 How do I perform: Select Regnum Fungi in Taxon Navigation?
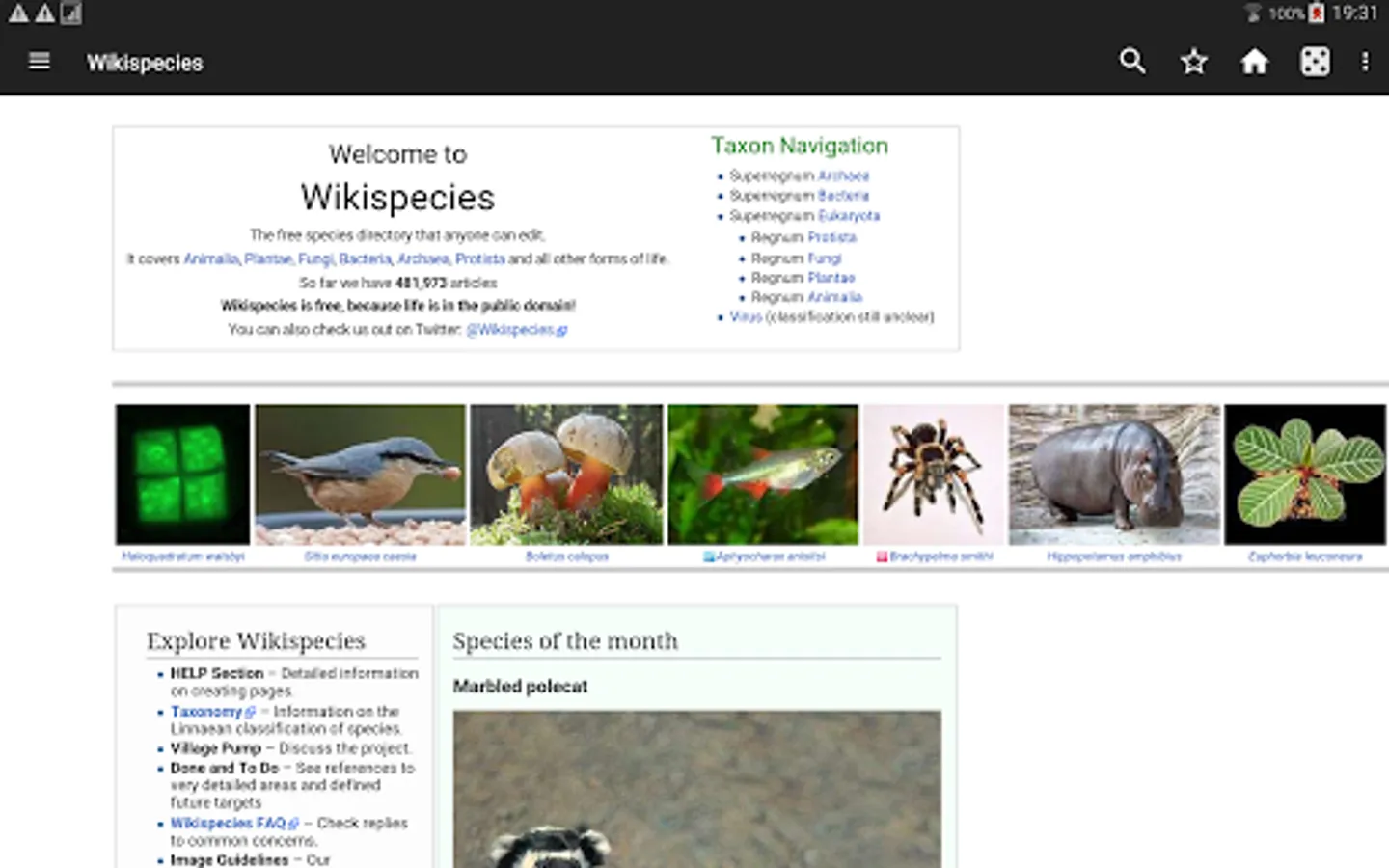825,258
